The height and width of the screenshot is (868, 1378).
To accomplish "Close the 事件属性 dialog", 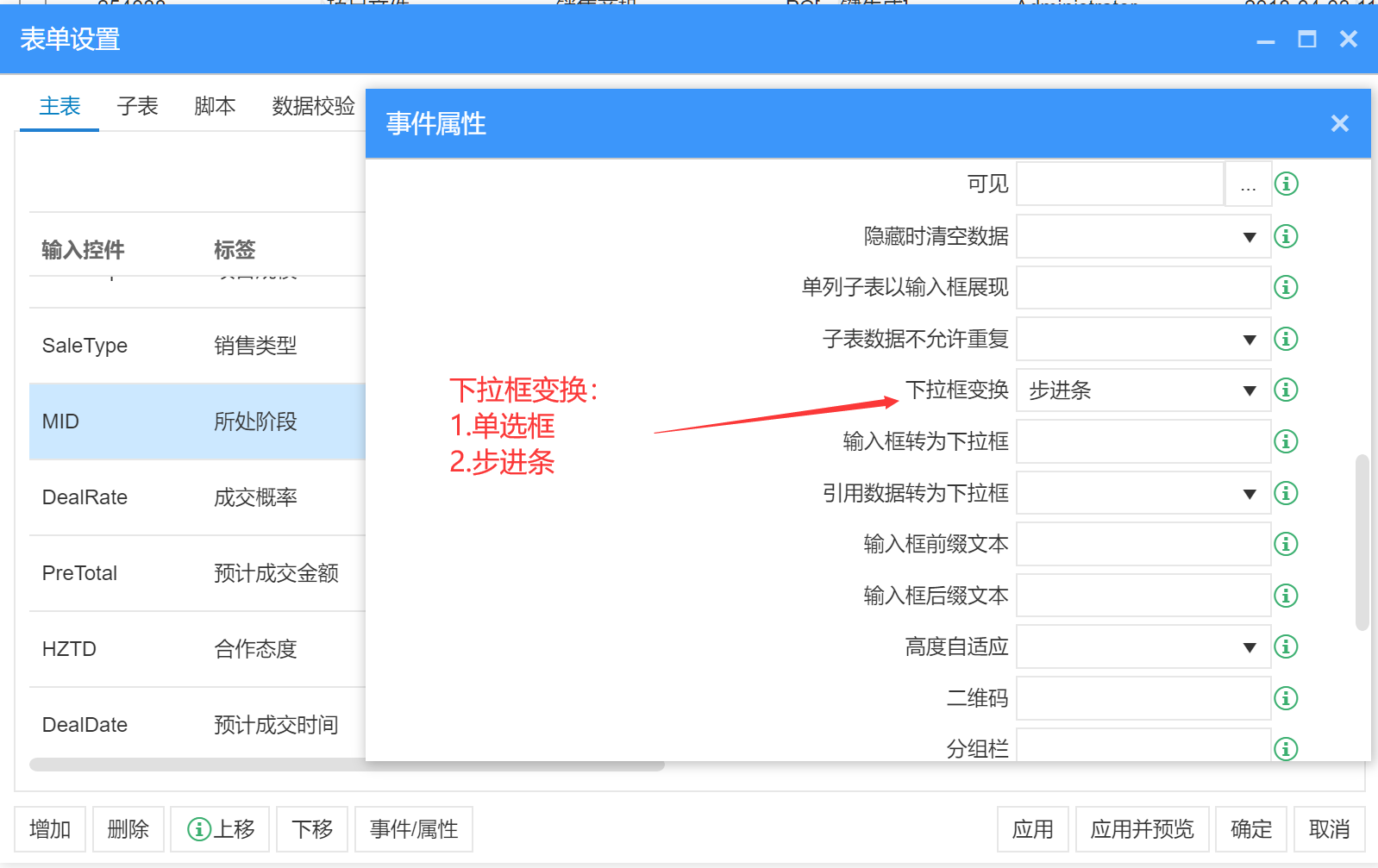I will pos(1339,124).
